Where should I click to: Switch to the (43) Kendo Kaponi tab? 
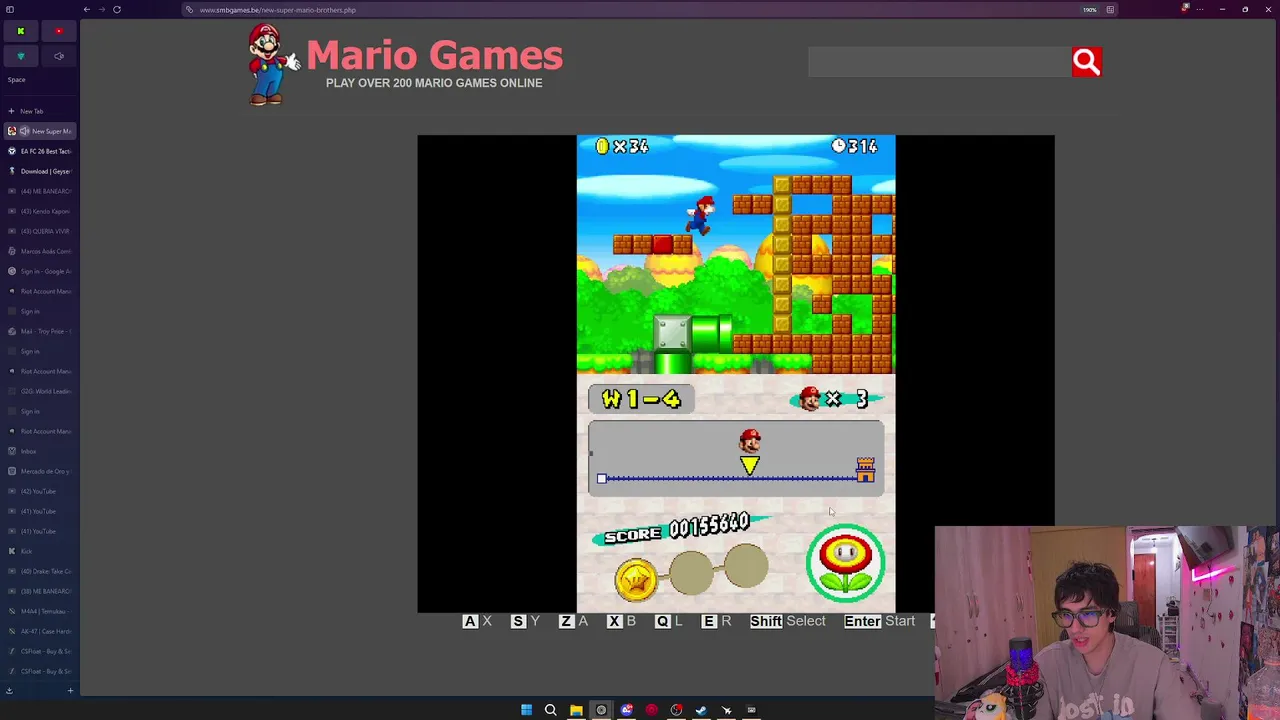coord(38,211)
